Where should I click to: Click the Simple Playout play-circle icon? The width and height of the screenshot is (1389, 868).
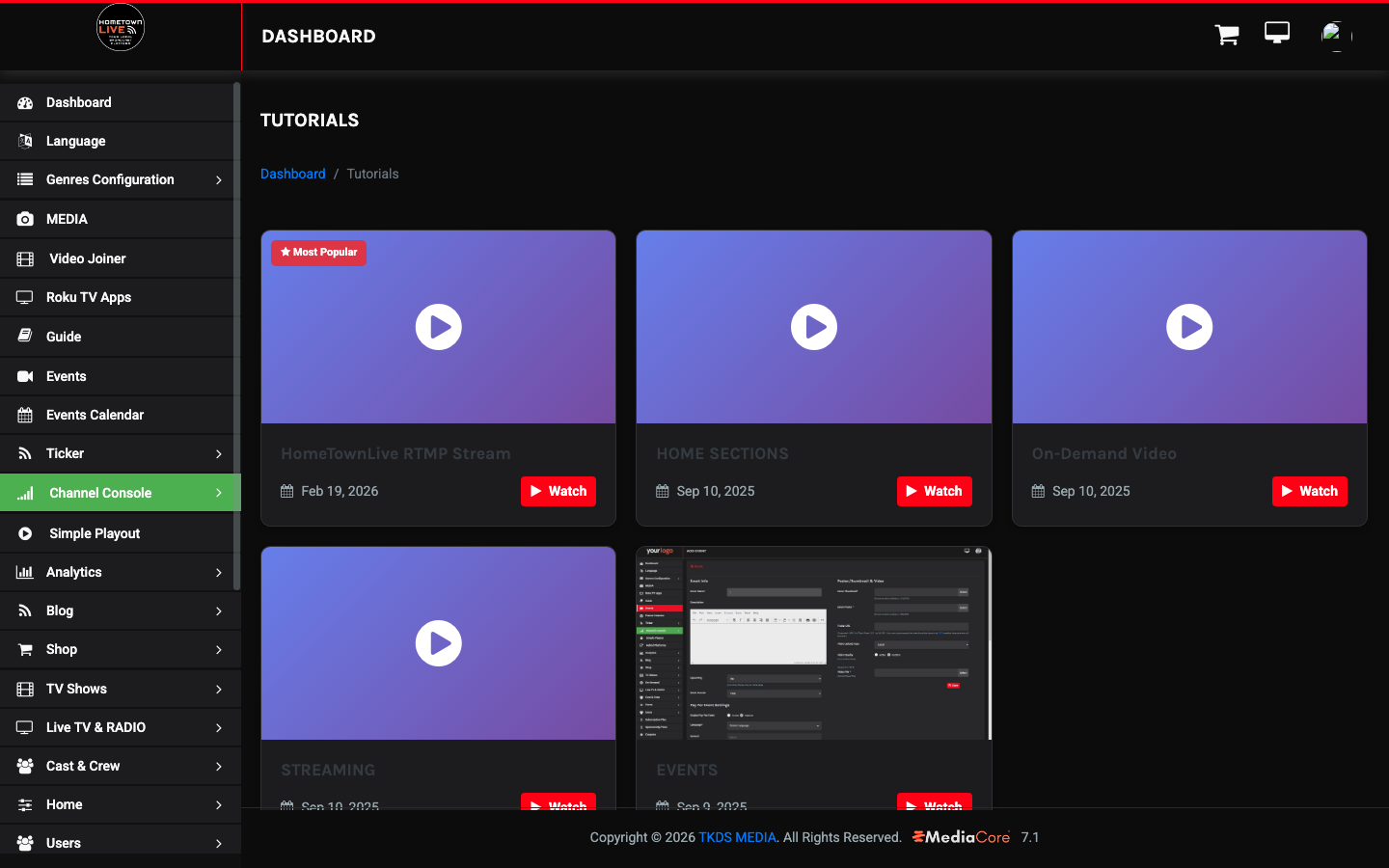[x=25, y=533]
